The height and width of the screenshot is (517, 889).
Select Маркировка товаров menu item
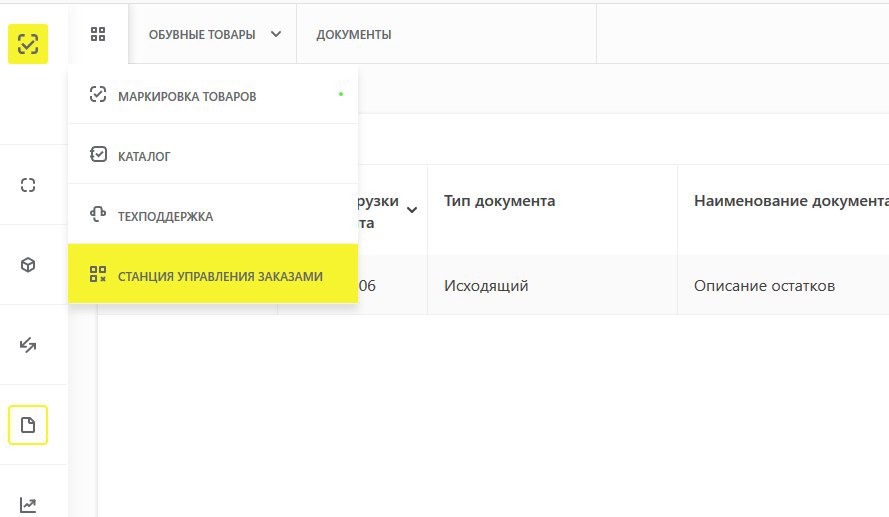pyautogui.click(x=213, y=96)
